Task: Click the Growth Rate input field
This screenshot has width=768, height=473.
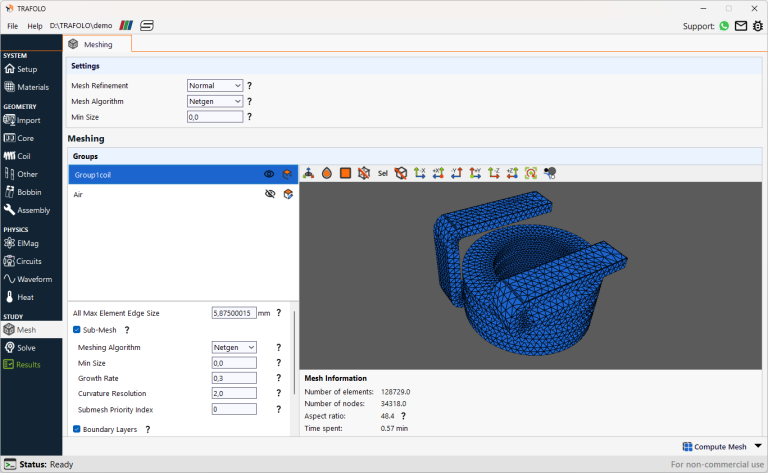Action: (x=234, y=378)
